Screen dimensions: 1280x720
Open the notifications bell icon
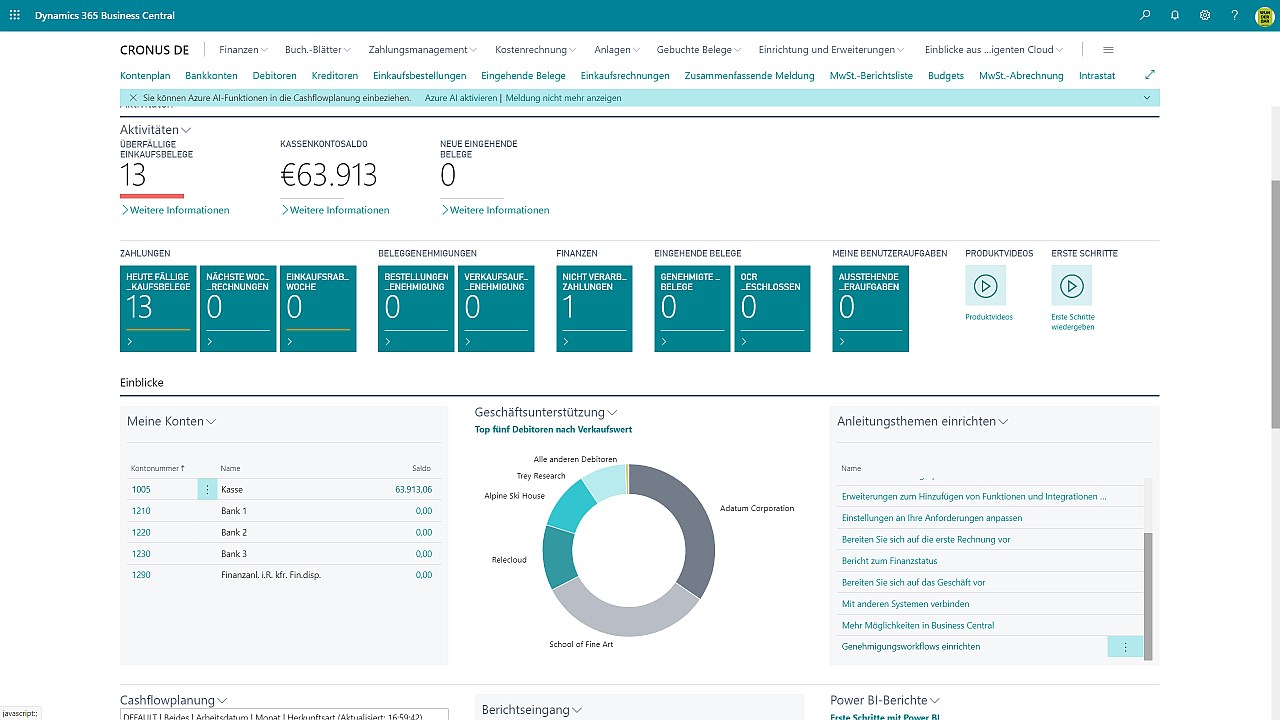pos(1175,15)
